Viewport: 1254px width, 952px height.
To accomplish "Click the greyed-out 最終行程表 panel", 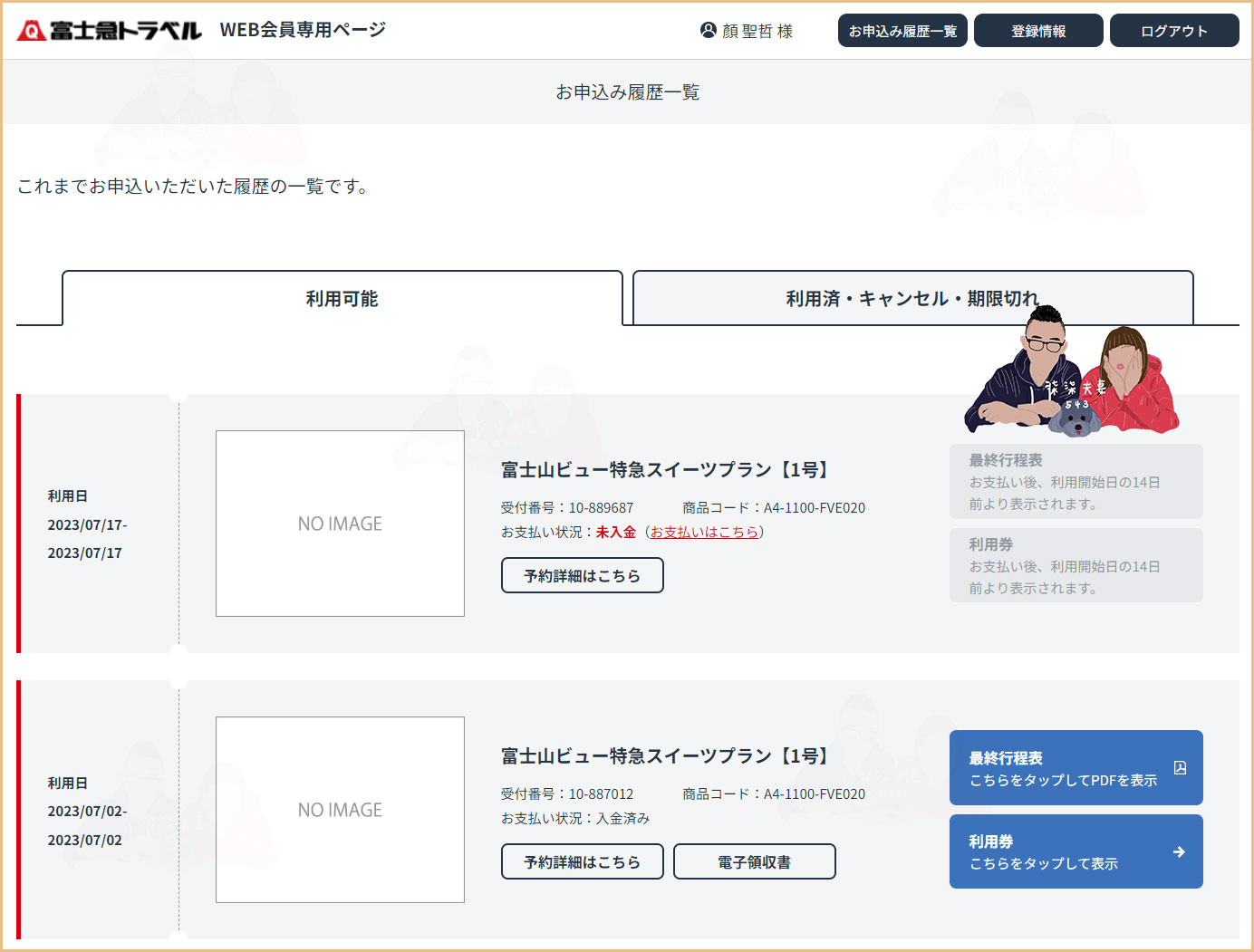I will 1076,482.
